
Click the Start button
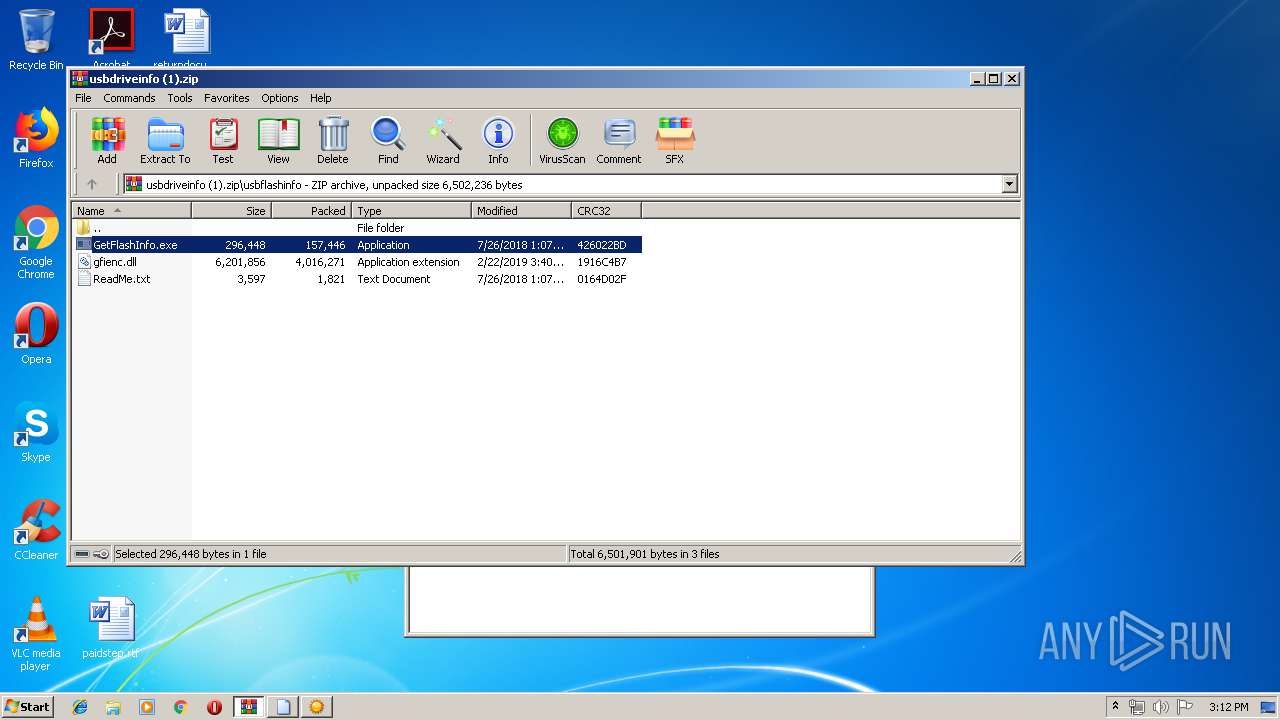point(27,706)
